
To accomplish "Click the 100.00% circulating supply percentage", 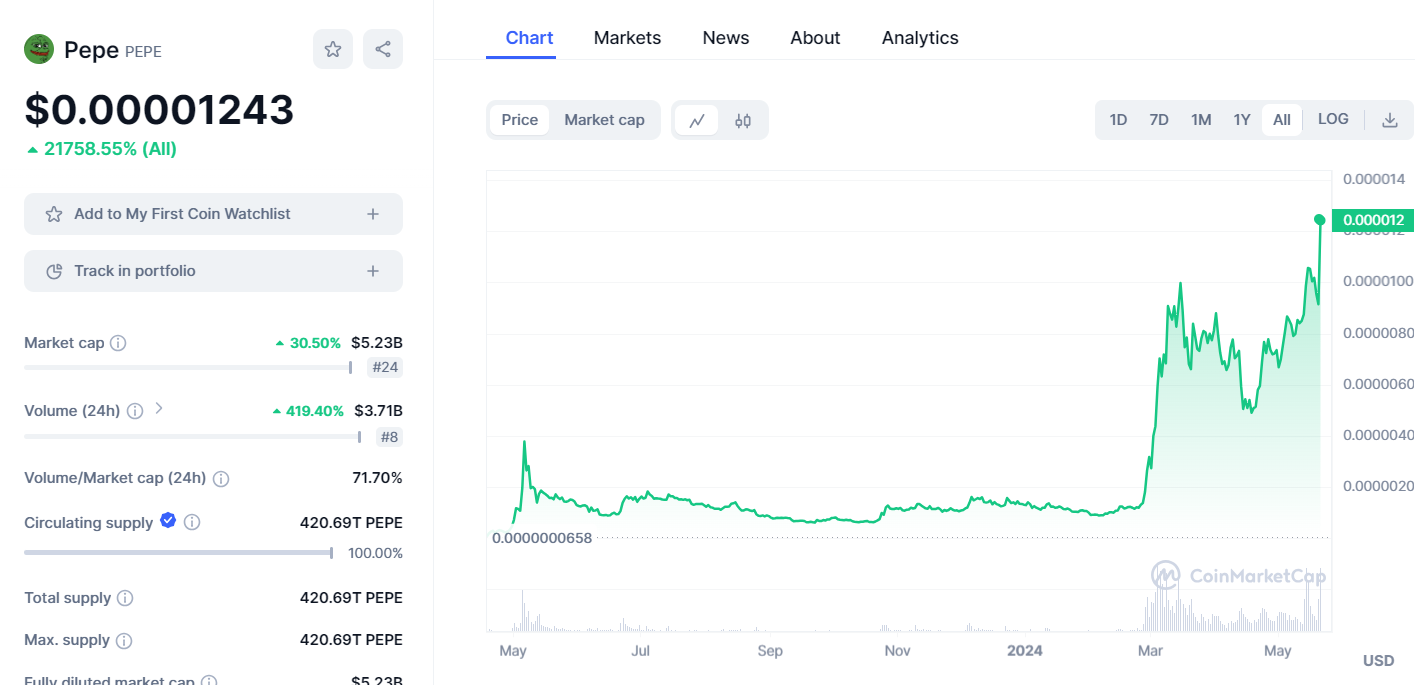I will pos(375,553).
